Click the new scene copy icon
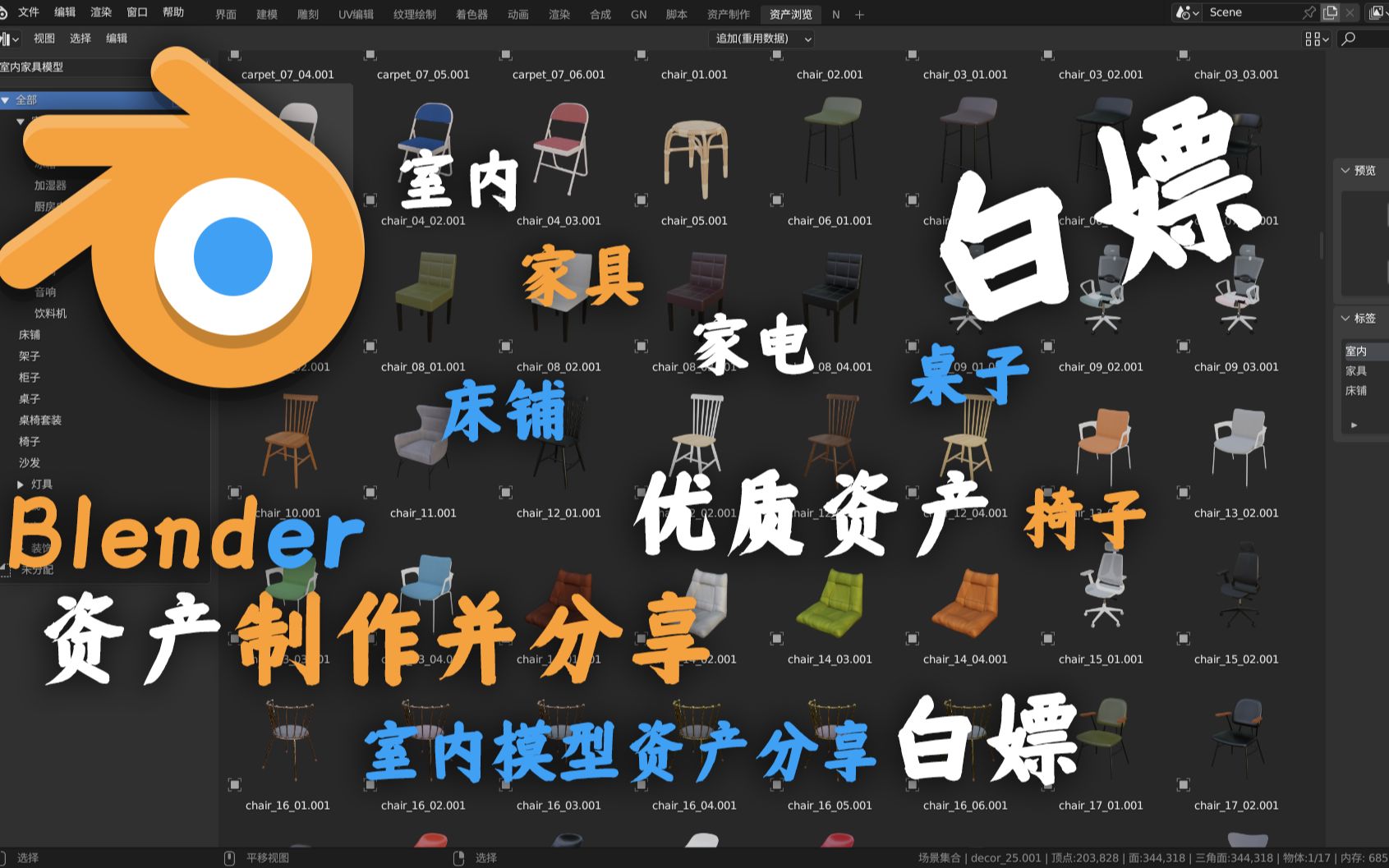Screen dimensions: 1389x868 coord(1330,12)
